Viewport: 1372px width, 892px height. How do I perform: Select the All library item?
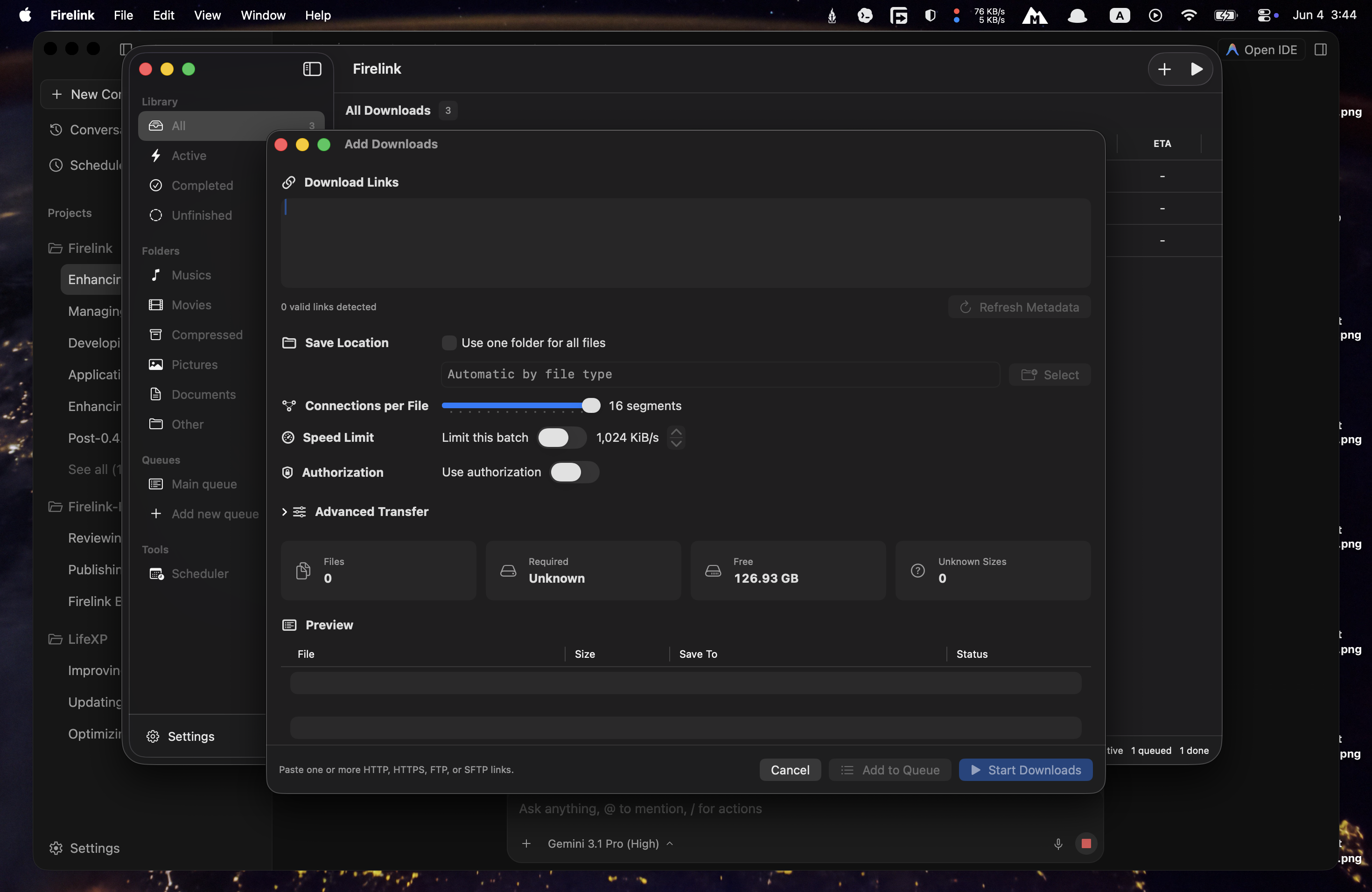tap(231, 125)
